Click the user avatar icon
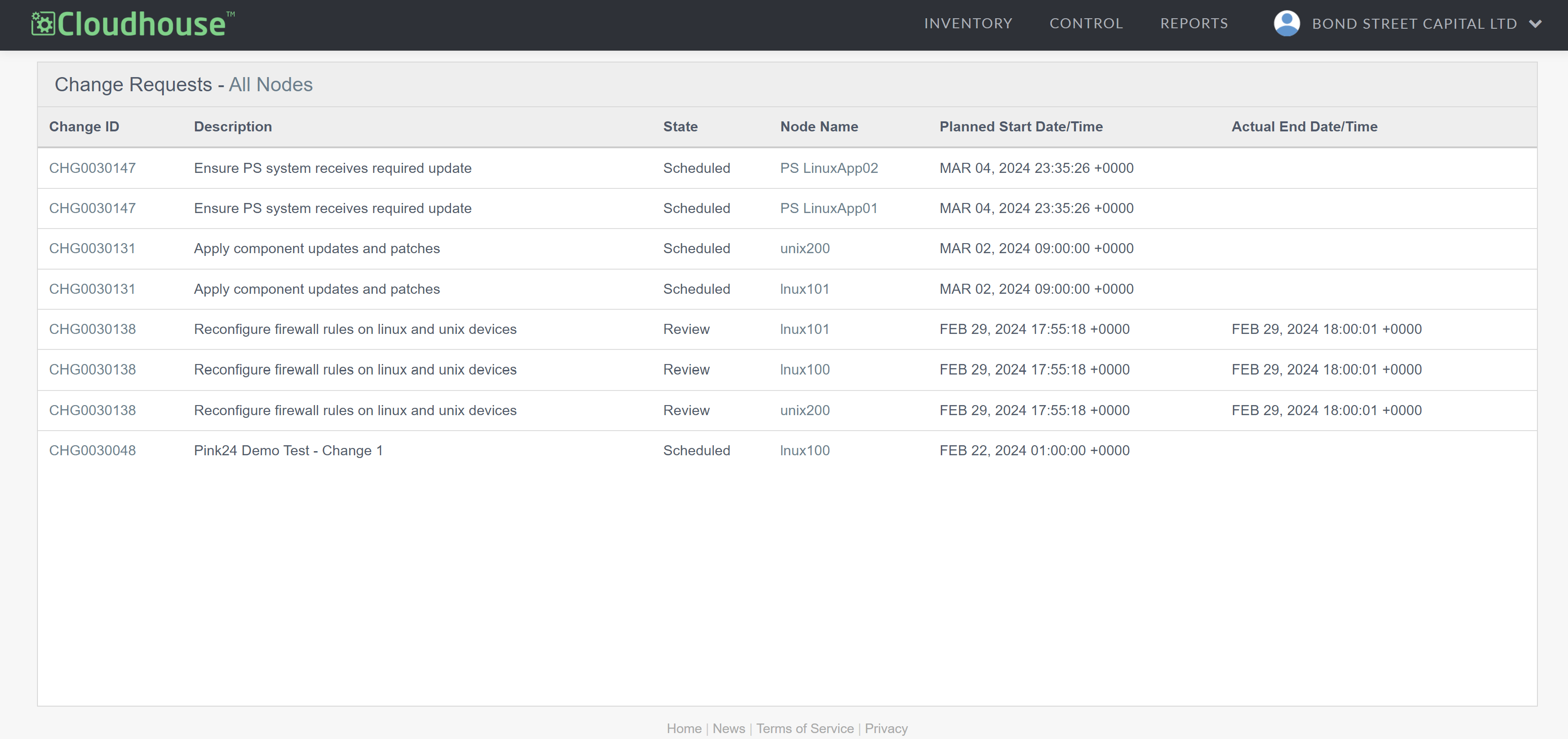Viewport: 1568px width, 739px height. (x=1287, y=24)
